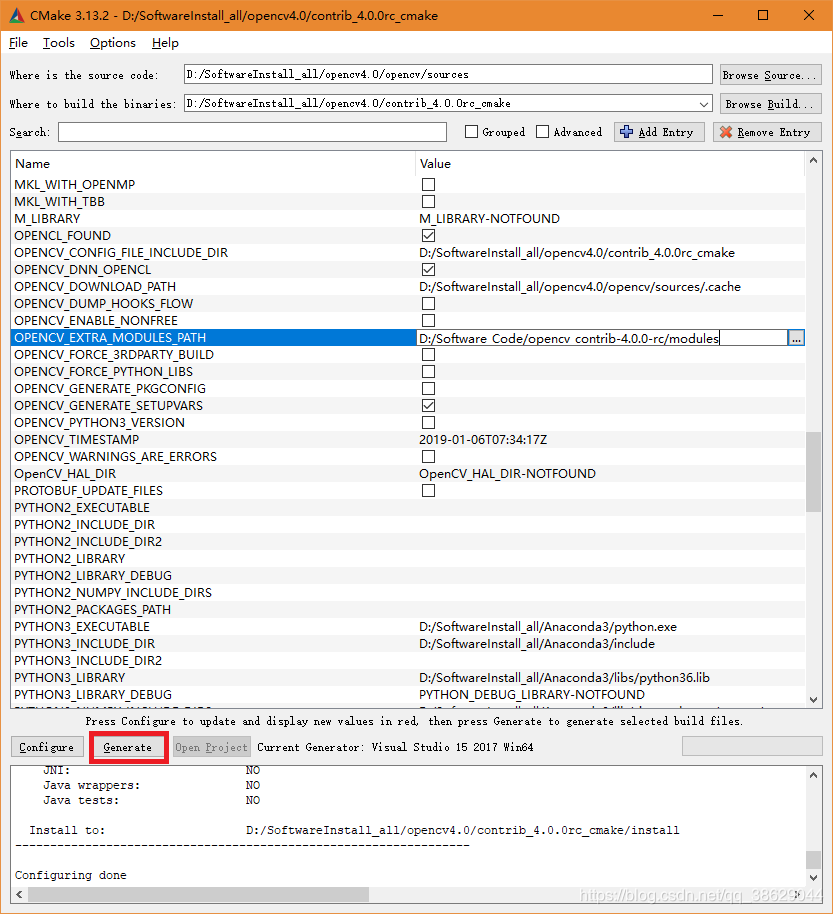Select OPENCV_CONFIG_FILE_INCLUDE_DIR row name
833x914 pixels.
click(x=121, y=253)
